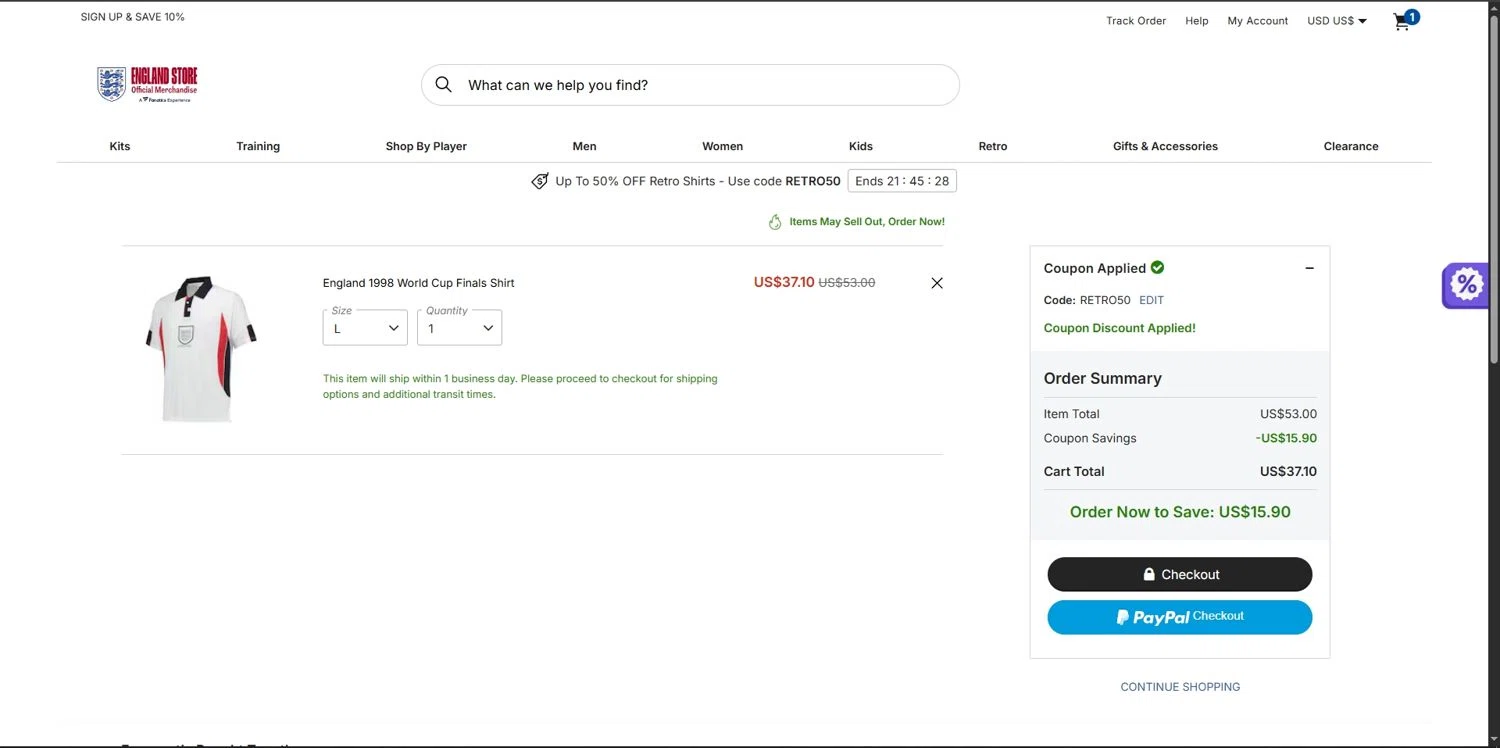Open My Account link
The width and height of the screenshot is (1500, 748).
1258,21
